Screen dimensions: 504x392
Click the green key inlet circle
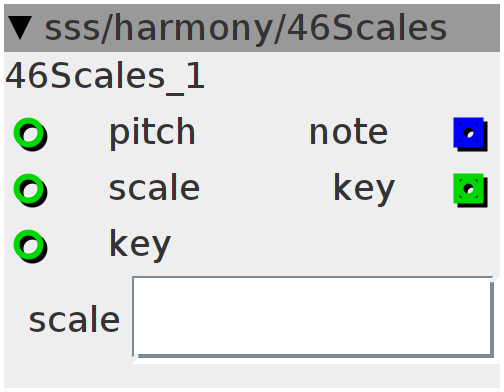click(x=30, y=245)
